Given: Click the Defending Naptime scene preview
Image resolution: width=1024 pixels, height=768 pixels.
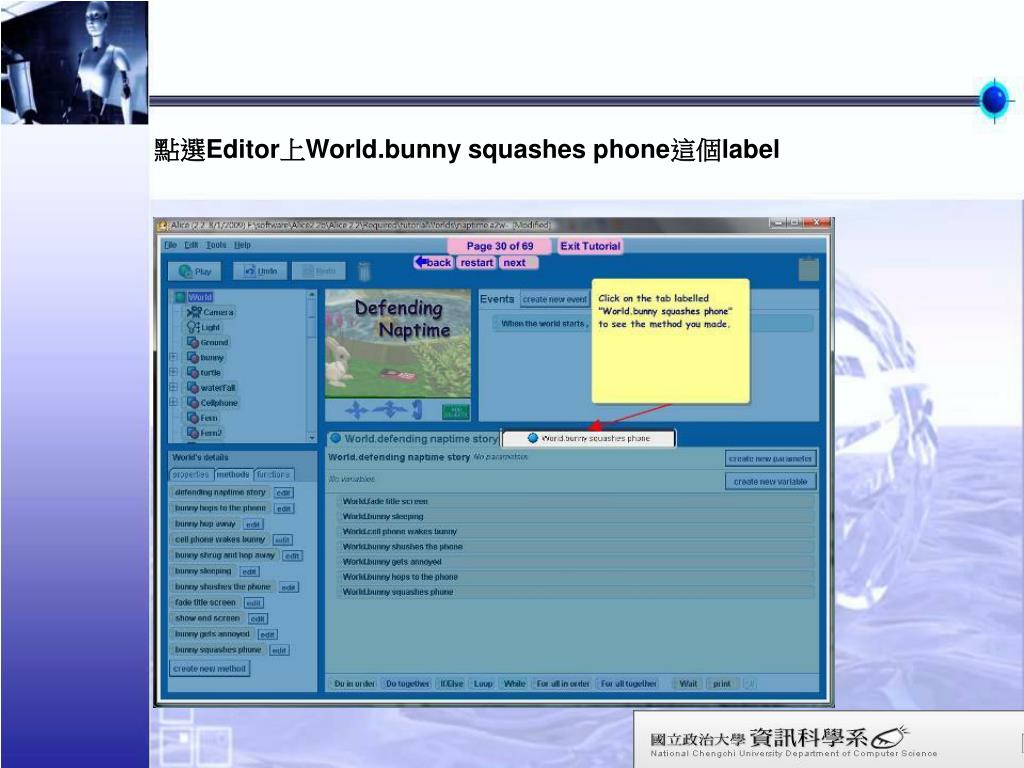Looking at the screenshot, I should click(x=398, y=343).
